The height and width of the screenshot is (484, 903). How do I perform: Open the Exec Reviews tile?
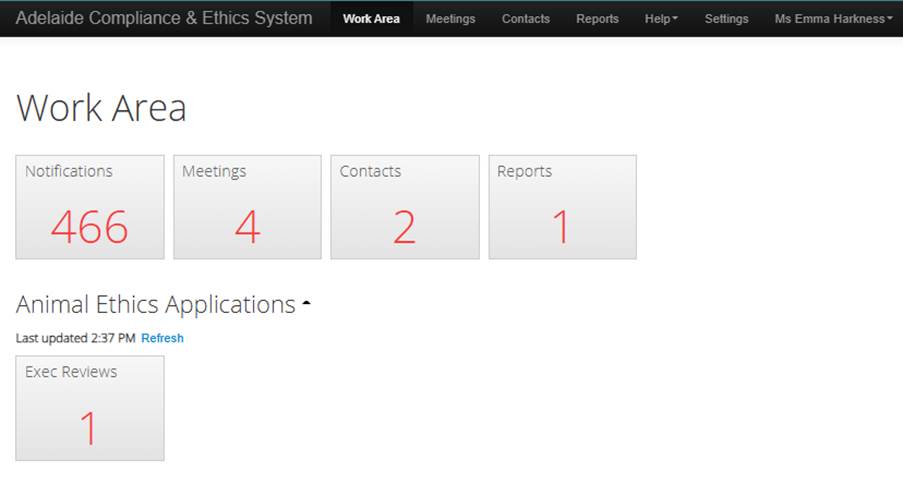point(90,408)
